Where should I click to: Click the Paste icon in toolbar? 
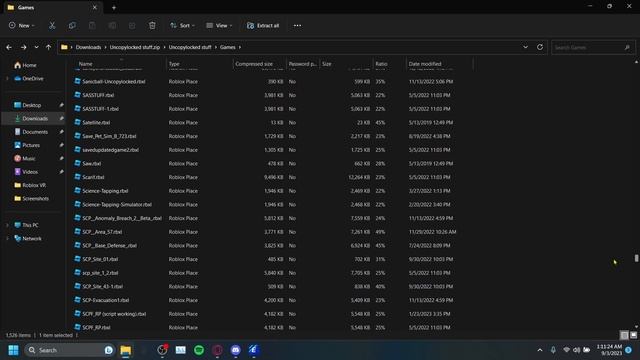point(92,25)
